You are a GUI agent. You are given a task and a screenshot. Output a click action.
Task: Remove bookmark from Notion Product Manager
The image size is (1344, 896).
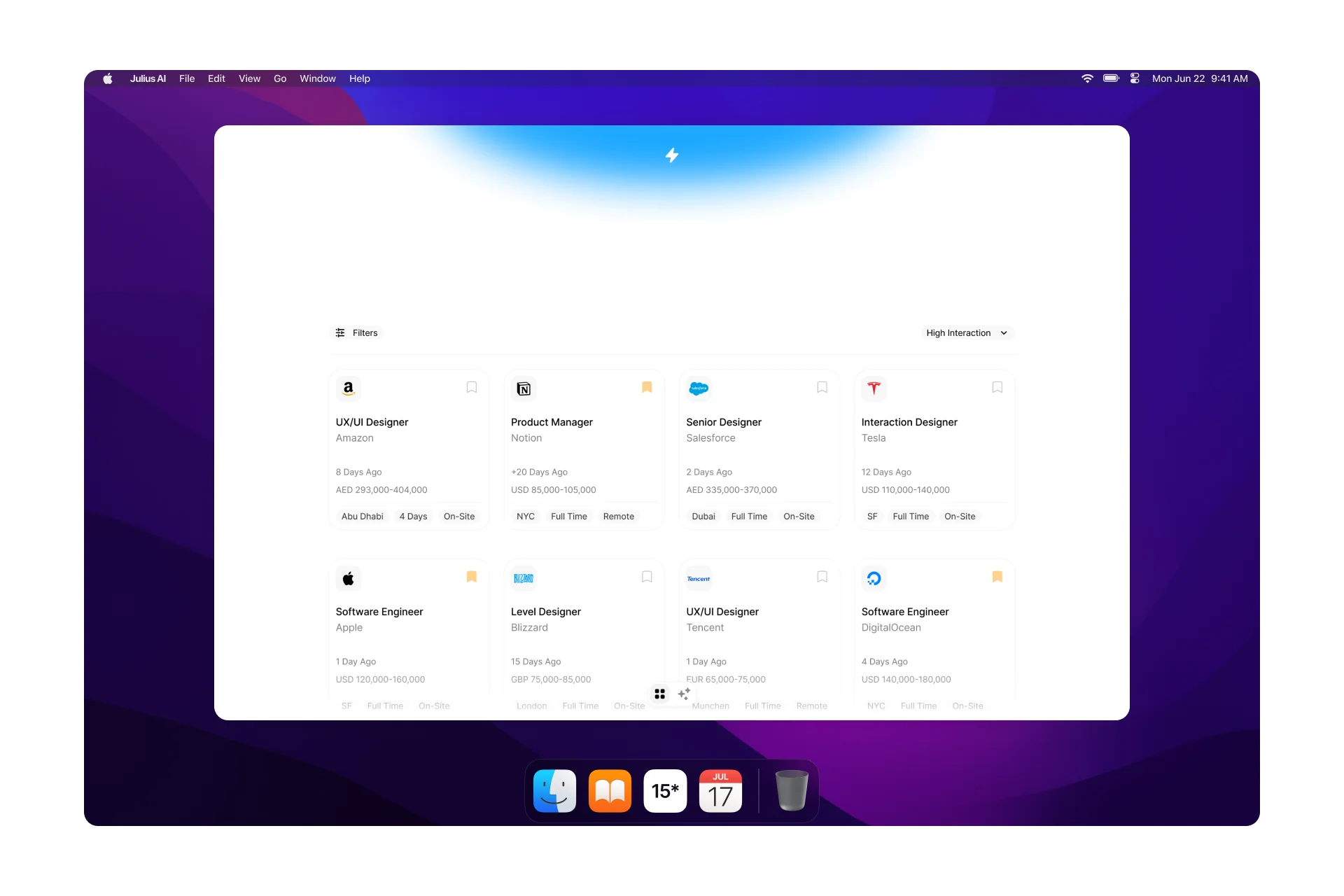(x=647, y=387)
